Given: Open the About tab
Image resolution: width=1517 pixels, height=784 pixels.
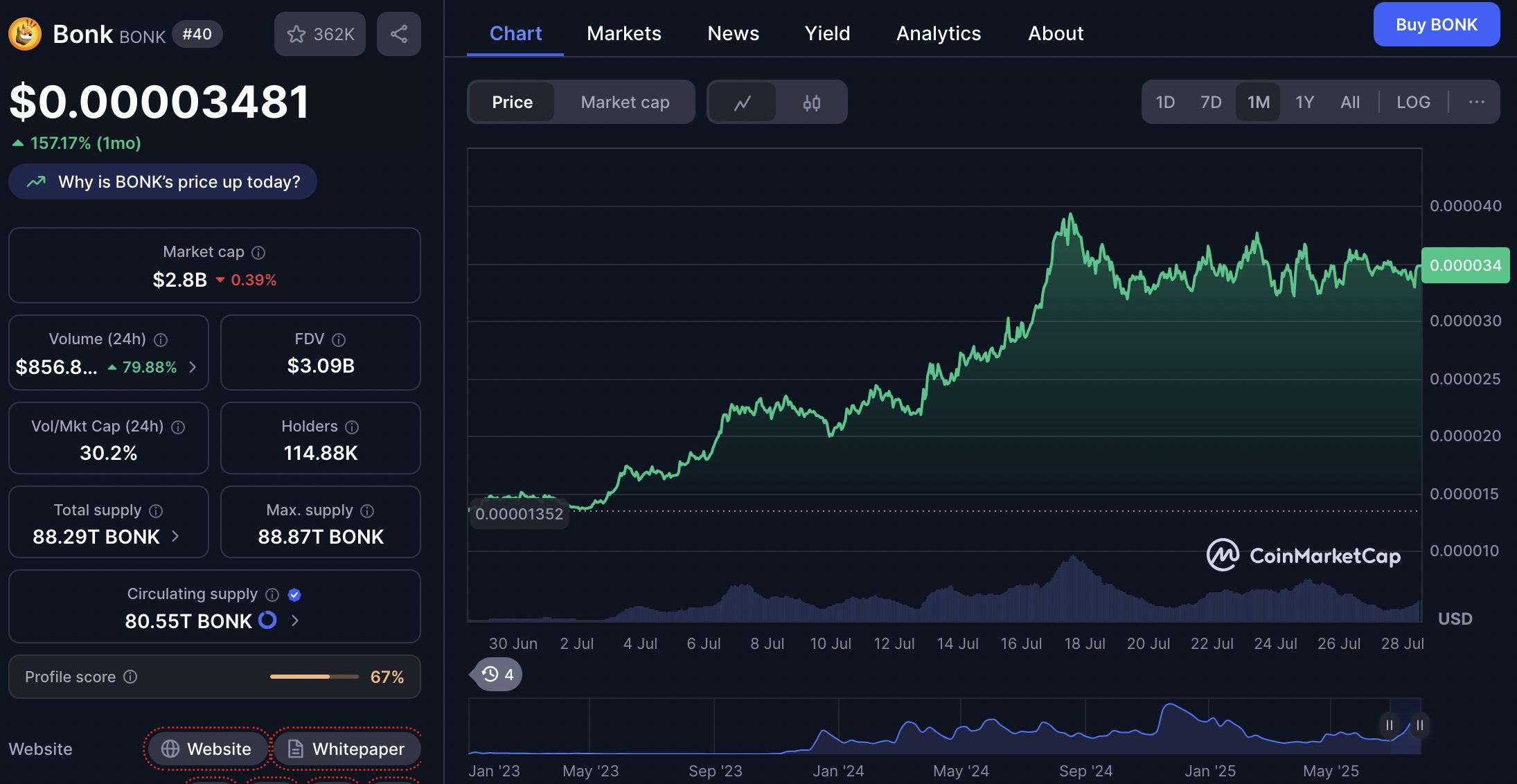Looking at the screenshot, I should pyautogui.click(x=1056, y=33).
